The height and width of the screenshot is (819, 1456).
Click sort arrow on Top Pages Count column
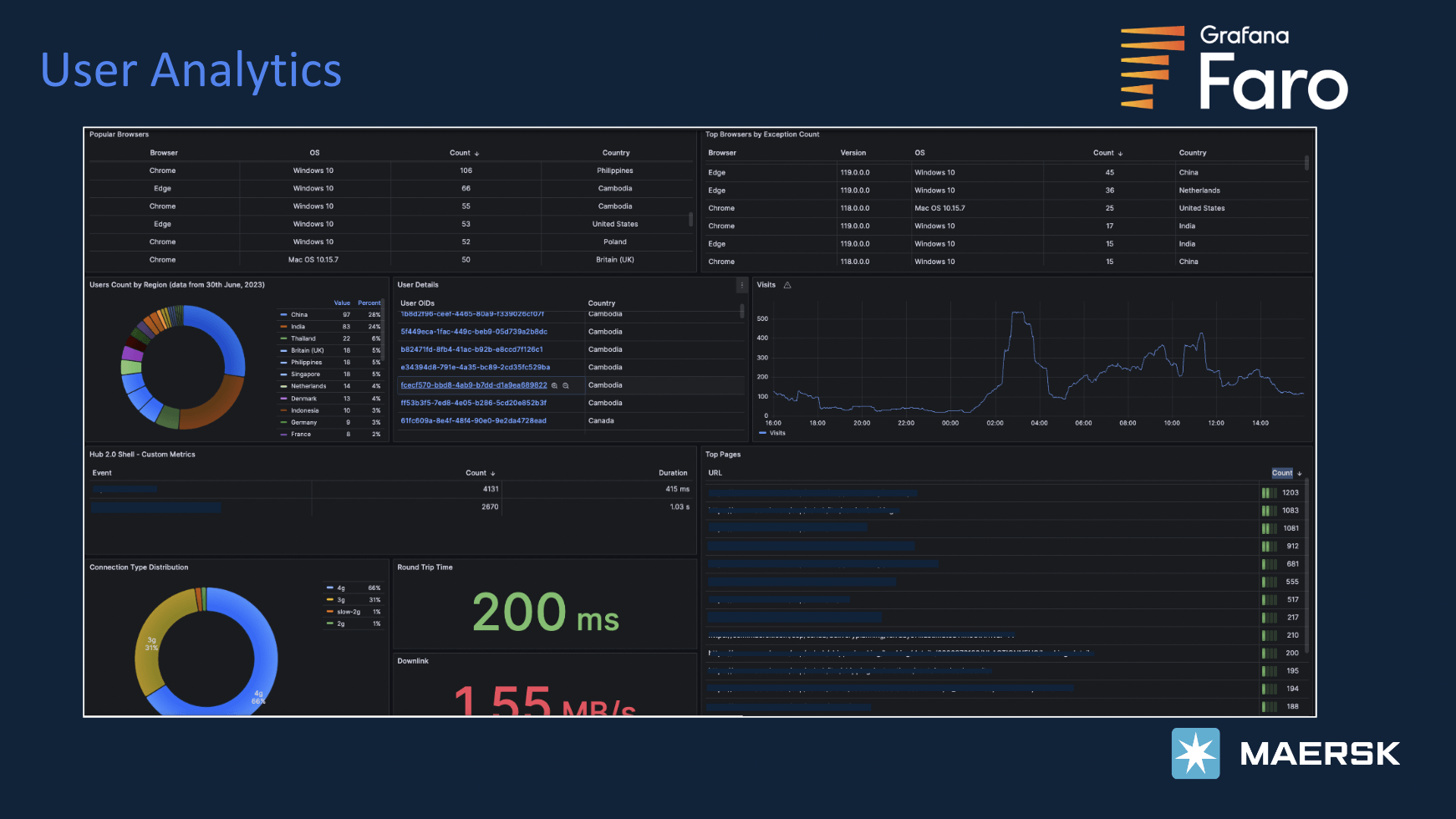click(1299, 474)
